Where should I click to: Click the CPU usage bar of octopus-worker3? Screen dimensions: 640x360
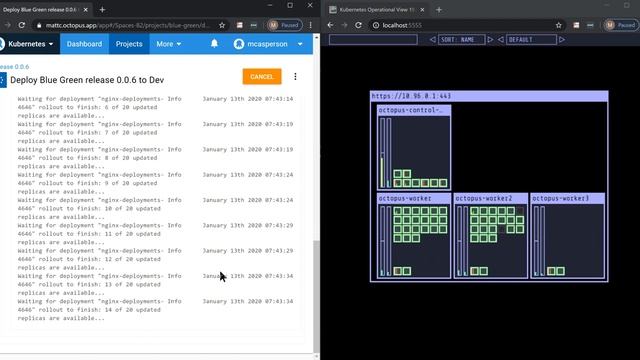536,241
